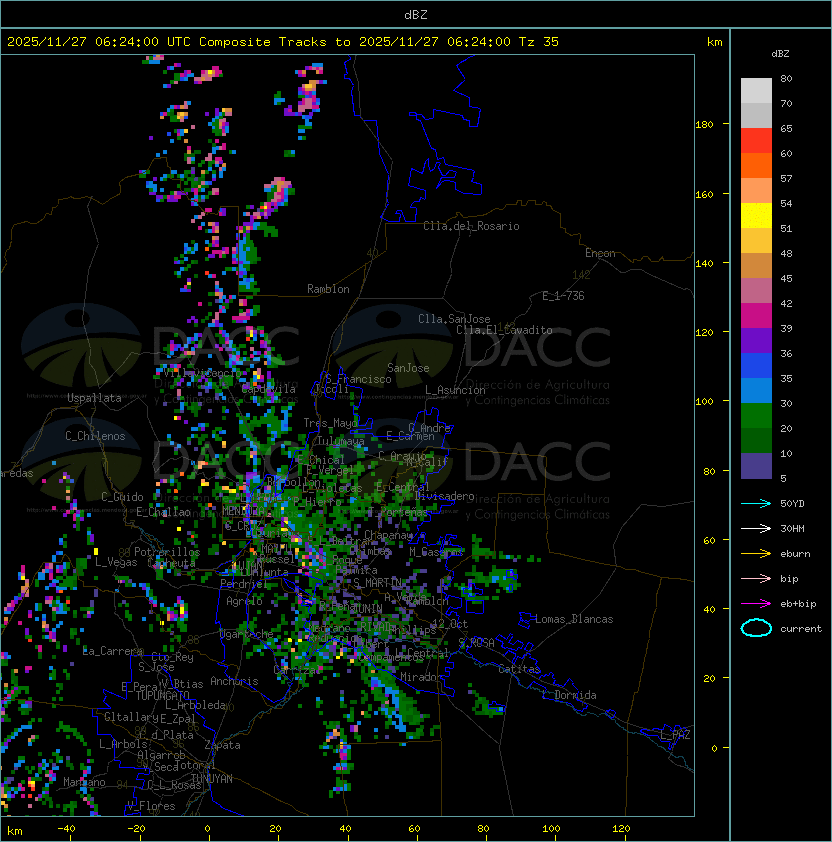
Task: Click the '-20' x-axis tick label
Action: (136, 829)
